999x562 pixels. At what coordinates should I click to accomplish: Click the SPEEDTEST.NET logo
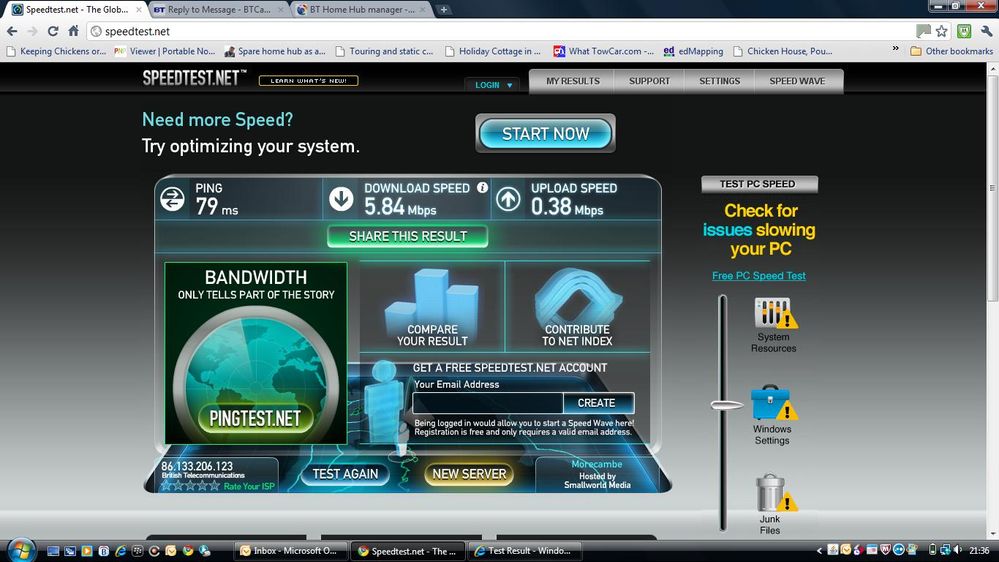click(194, 78)
